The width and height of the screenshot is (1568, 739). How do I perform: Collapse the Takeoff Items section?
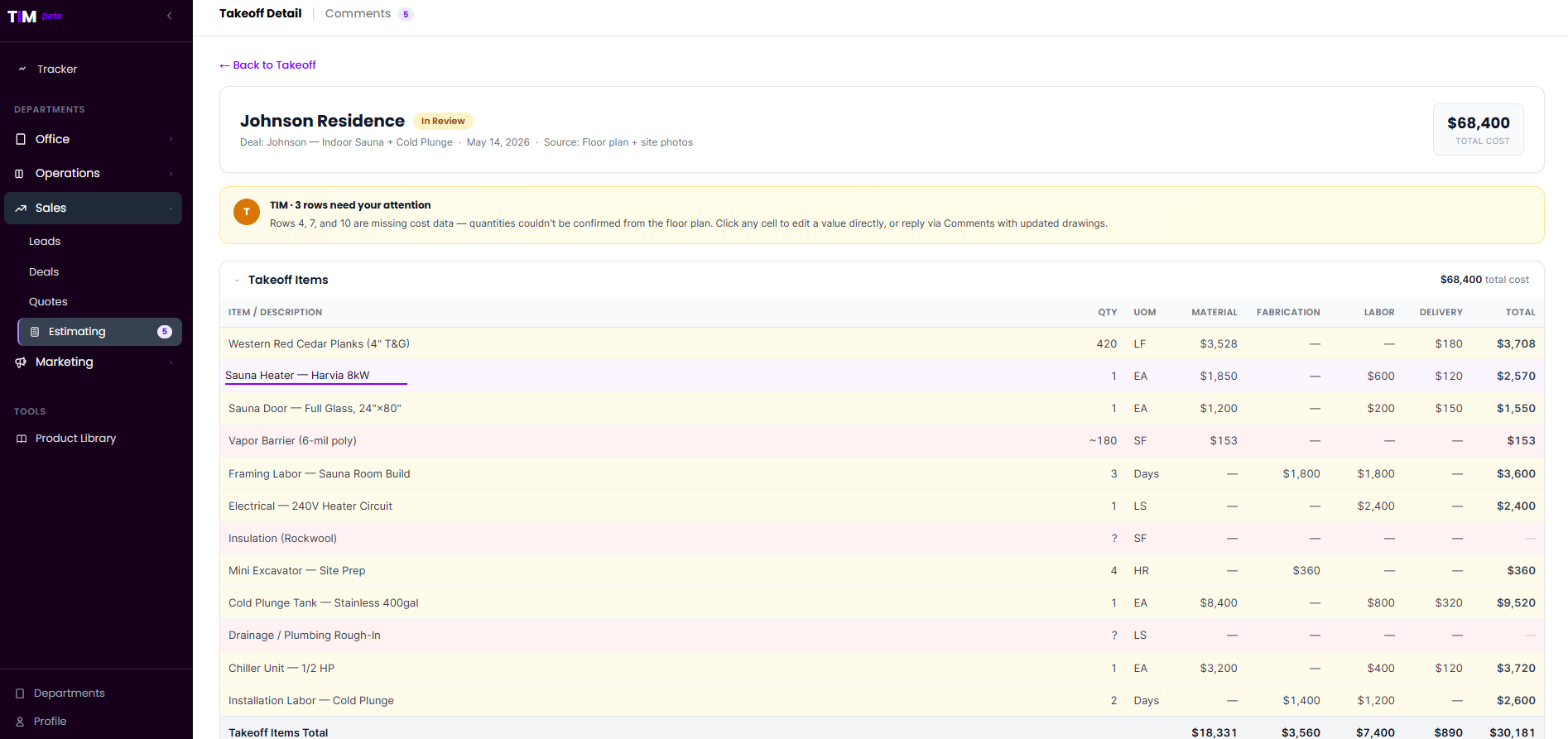(x=237, y=281)
